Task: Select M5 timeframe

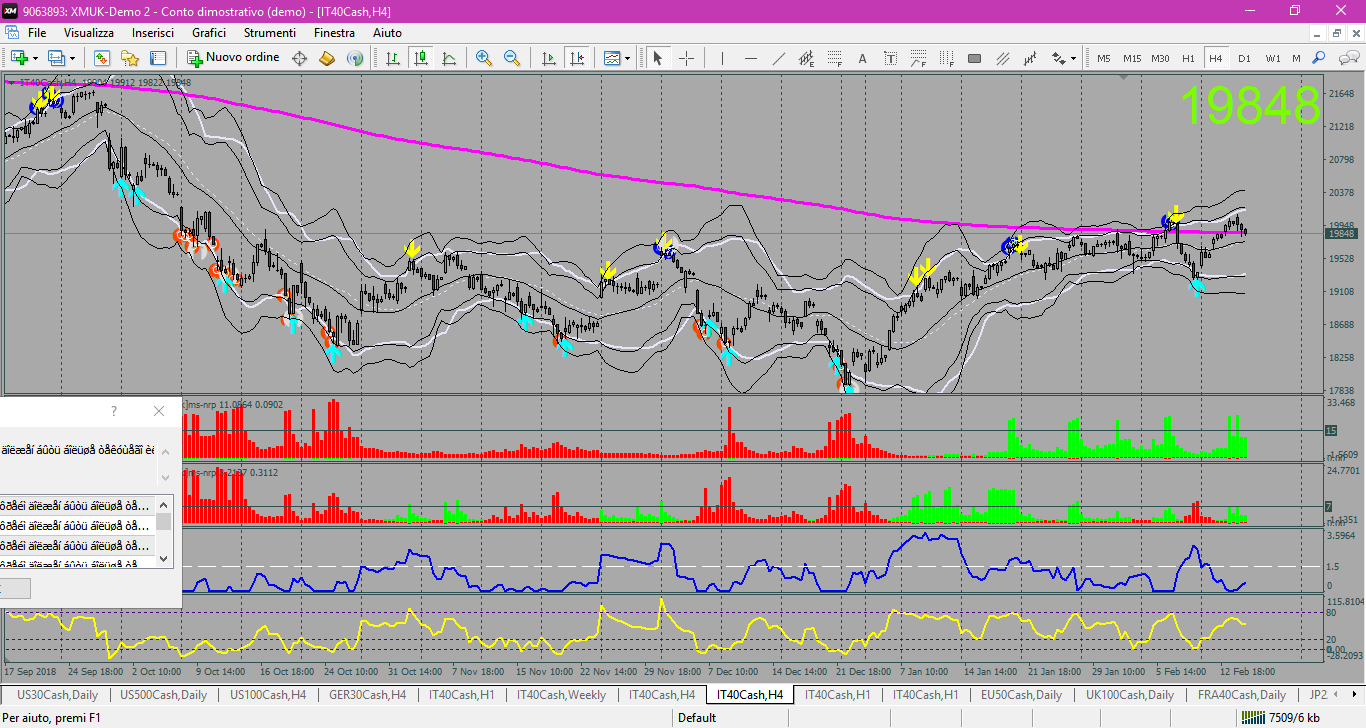Action: (1104, 58)
